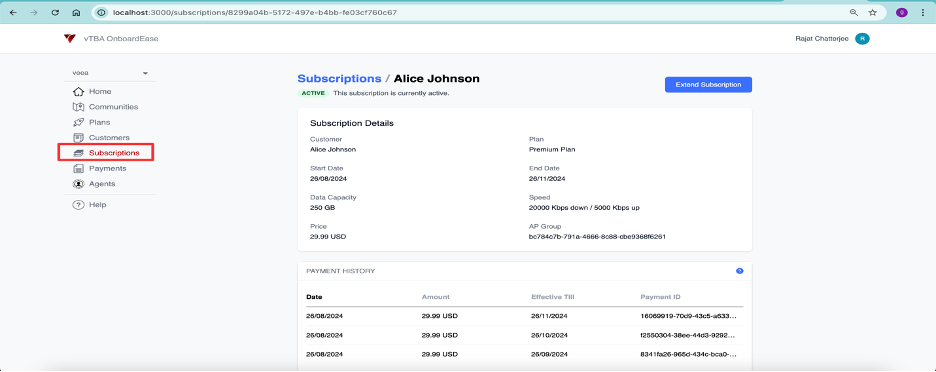Image resolution: width=936 pixels, height=372 pixels.
Task: Click the payment ID starting f2550304
Action: pyautogui.click(x=688, y=335)
